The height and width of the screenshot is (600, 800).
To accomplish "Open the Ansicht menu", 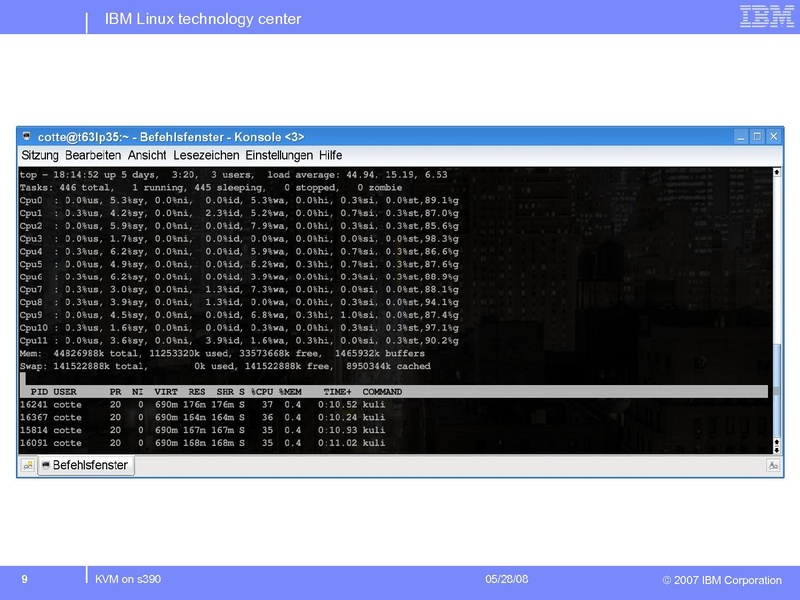I will tap(147, 156).
